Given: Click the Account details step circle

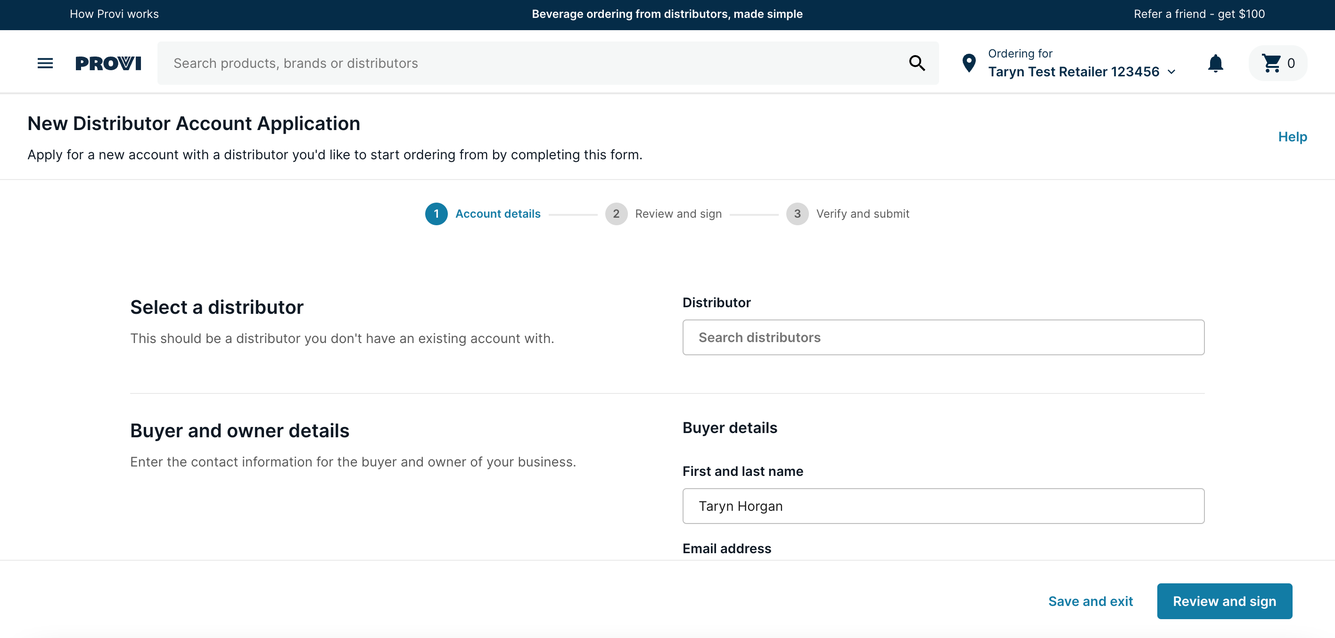Looking at the screenshot, I should (x=436, y=213).
